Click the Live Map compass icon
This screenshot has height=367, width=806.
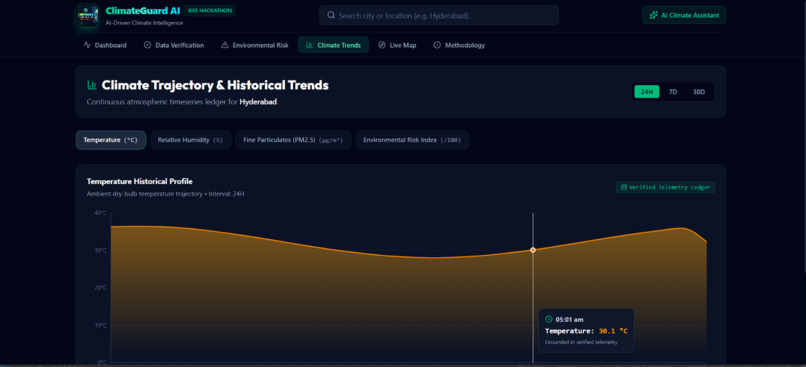click(x=382, y=45)
